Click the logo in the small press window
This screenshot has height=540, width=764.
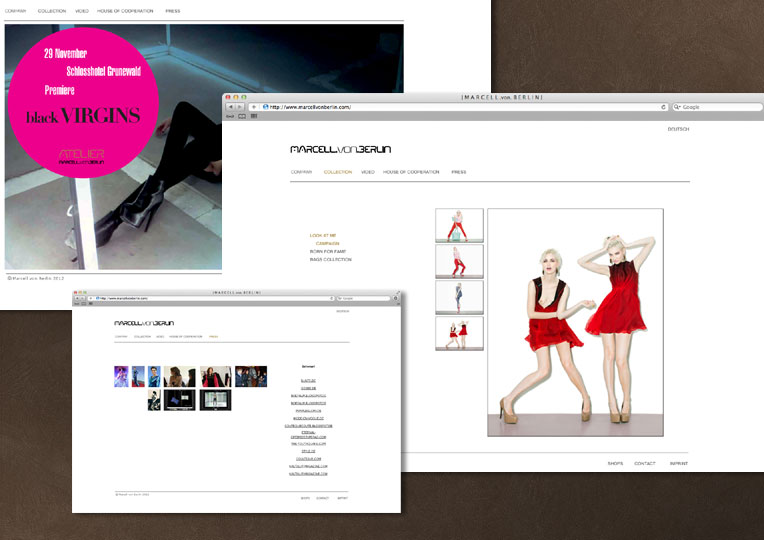(144, 323)
